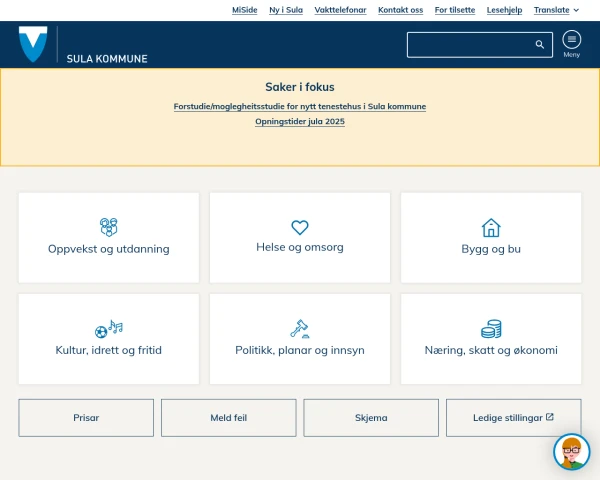Image resolution: width=600 pixels, height=480 pixels.
Task: Click the house icon for Bygg og bu
Action: click(x=491, y=227)
